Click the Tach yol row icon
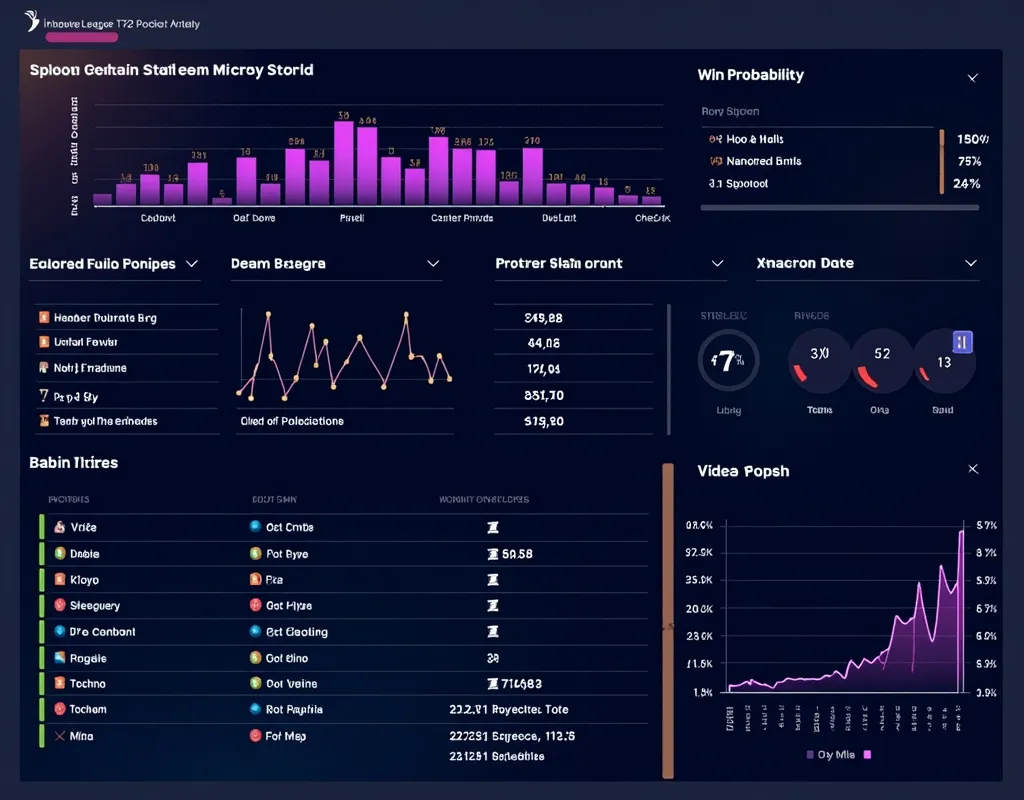 point(44,421)
